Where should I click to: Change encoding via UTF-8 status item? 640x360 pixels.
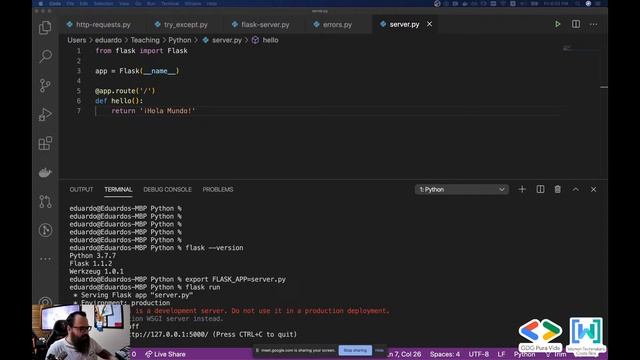[478, 354]
